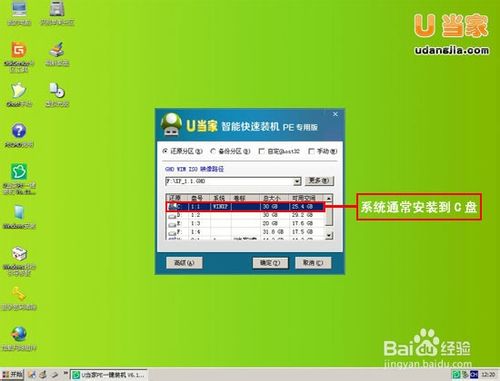500x381 pixels.
Task: Open the scanner-like tool icon beside DiskGenius
Action: [57, 54]
